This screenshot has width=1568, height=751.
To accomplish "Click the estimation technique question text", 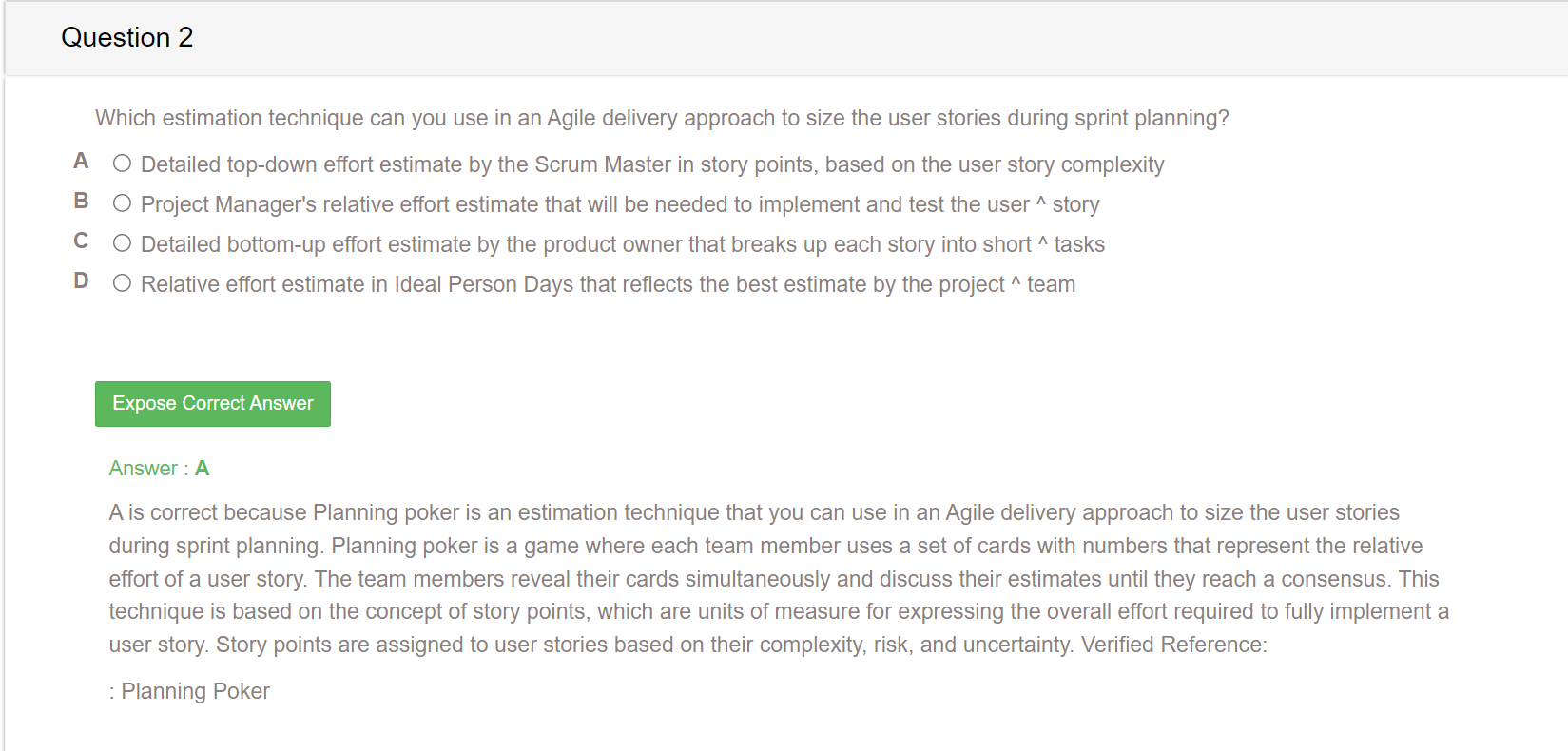I will click(662, 118).
